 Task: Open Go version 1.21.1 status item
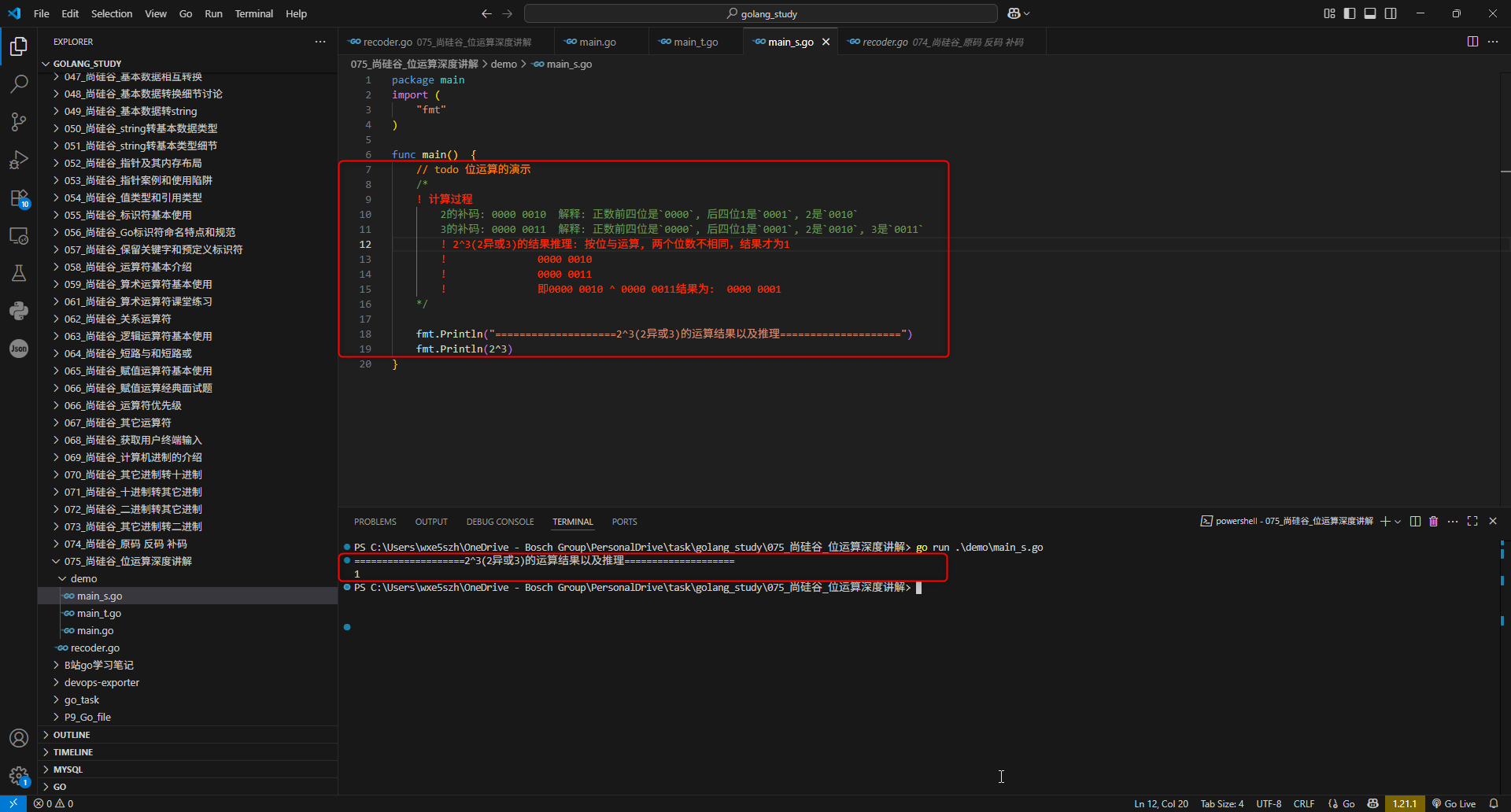[x=1405, y=803]
